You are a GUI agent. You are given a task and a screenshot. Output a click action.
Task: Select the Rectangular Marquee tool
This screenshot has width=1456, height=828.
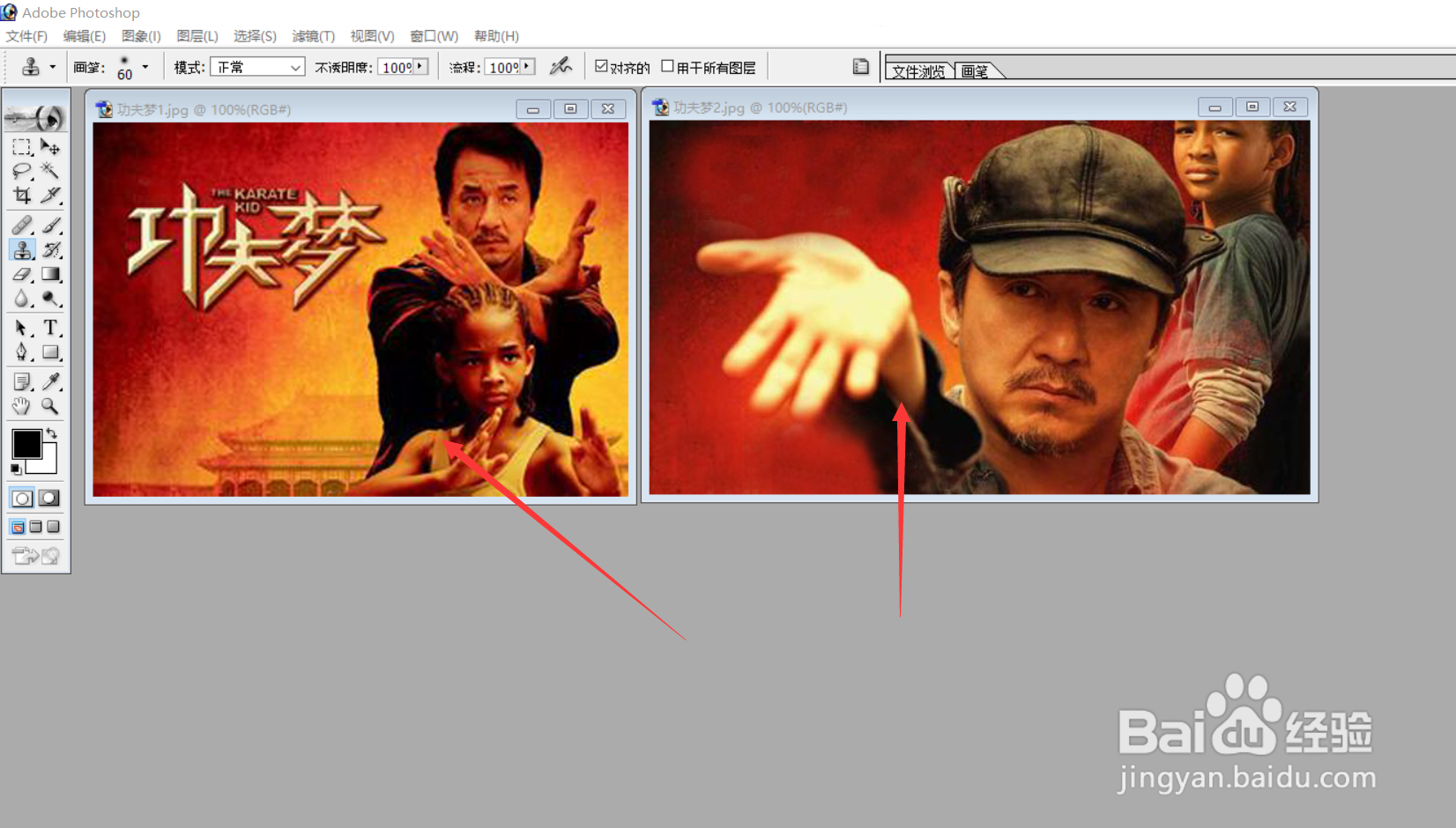tap(22, 147)
